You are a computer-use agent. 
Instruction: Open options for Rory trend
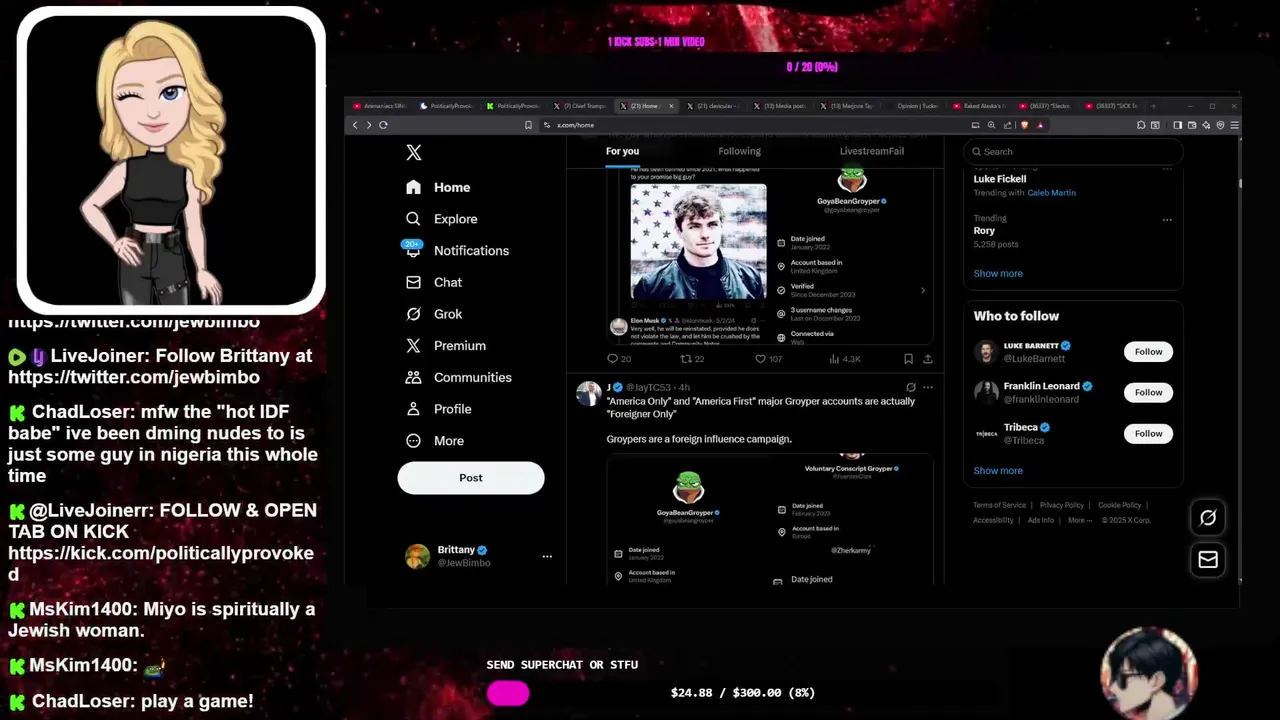pos(1167,219)
